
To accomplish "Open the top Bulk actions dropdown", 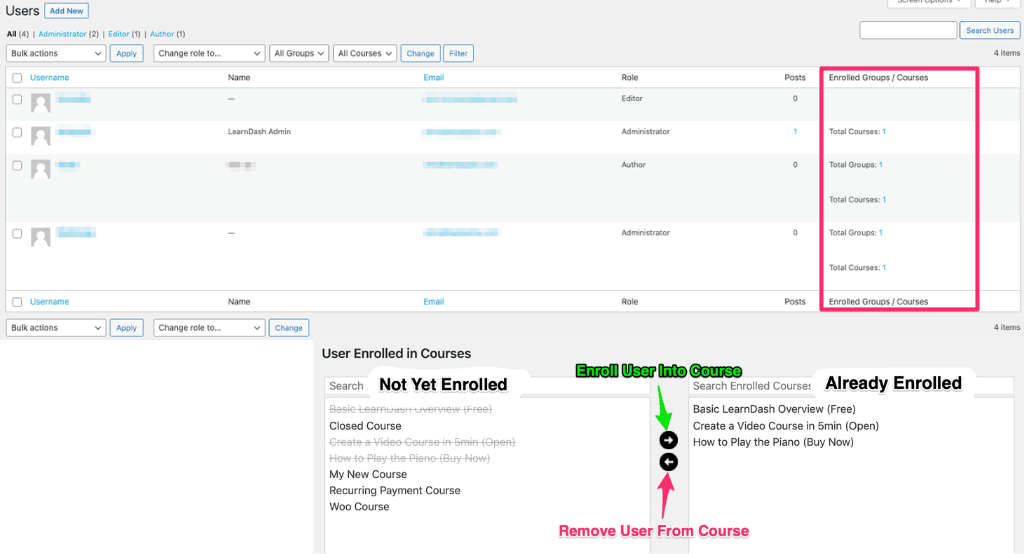I will pos(56,54).
